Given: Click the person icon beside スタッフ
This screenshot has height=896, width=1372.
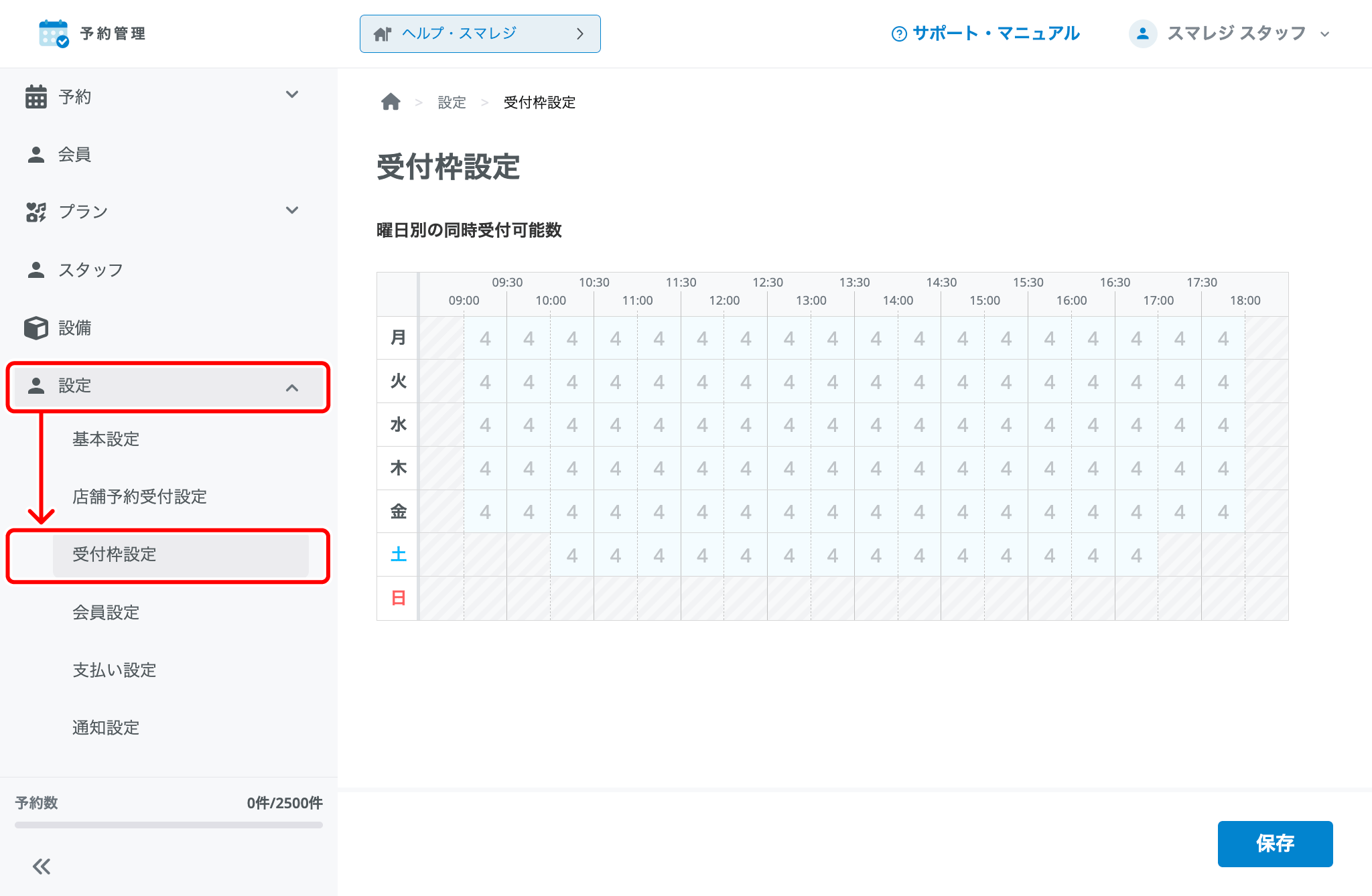Looking at the screenshot, I should point(36,270).
